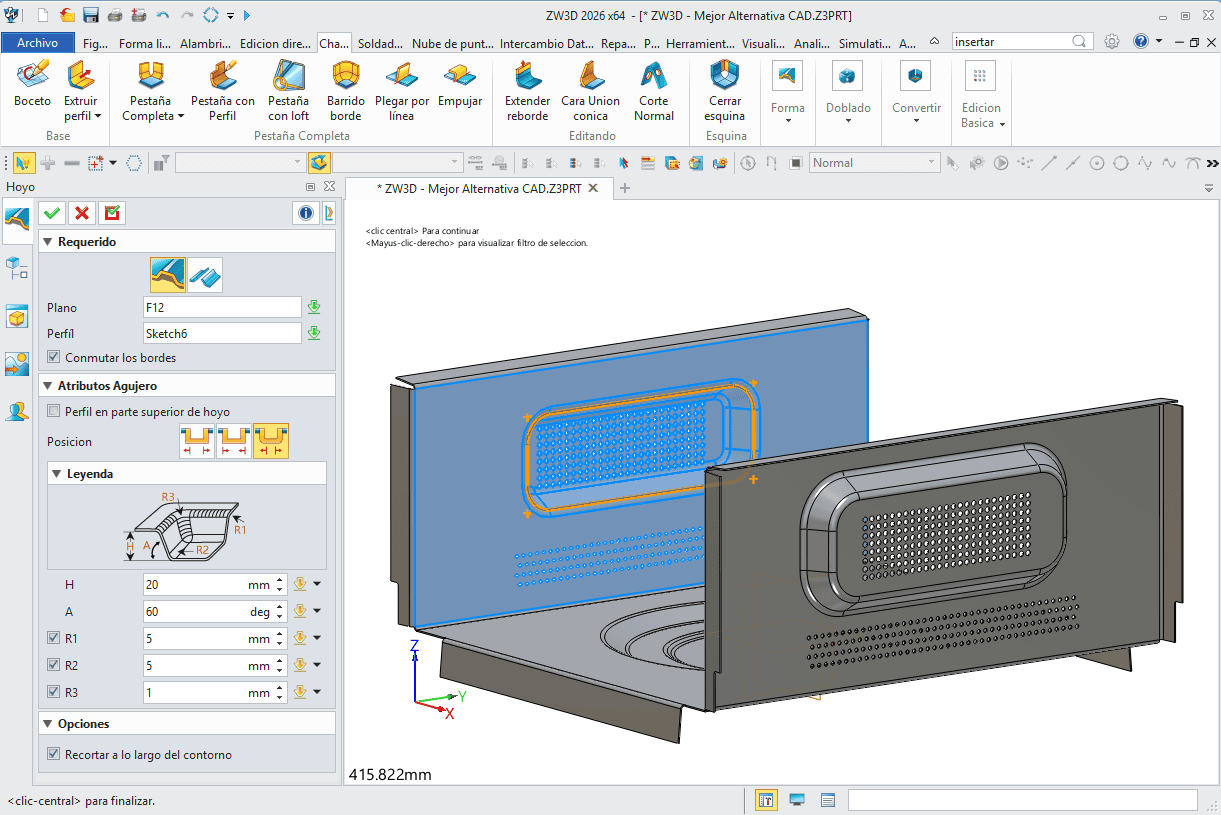Open the image export sidebar icon
This screenshot has width=1221, height=815.
(17, 364)
